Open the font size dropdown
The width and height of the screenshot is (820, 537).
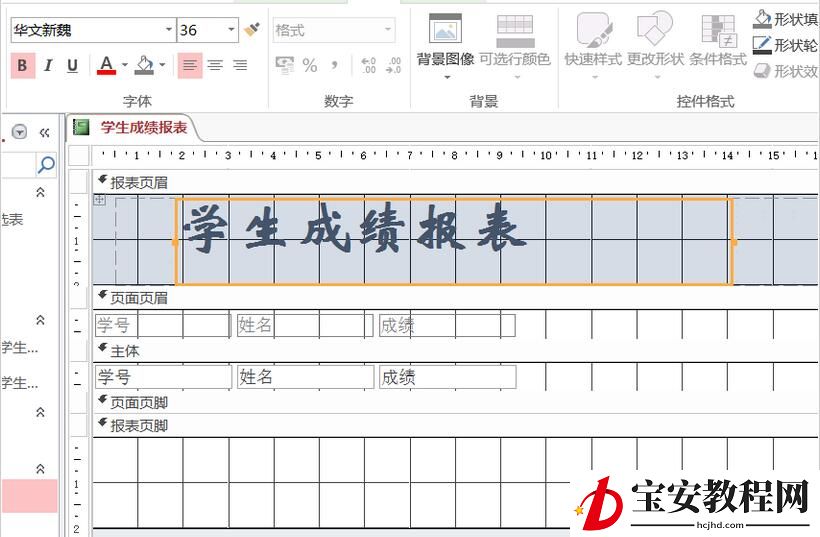(x=231, y=30)
